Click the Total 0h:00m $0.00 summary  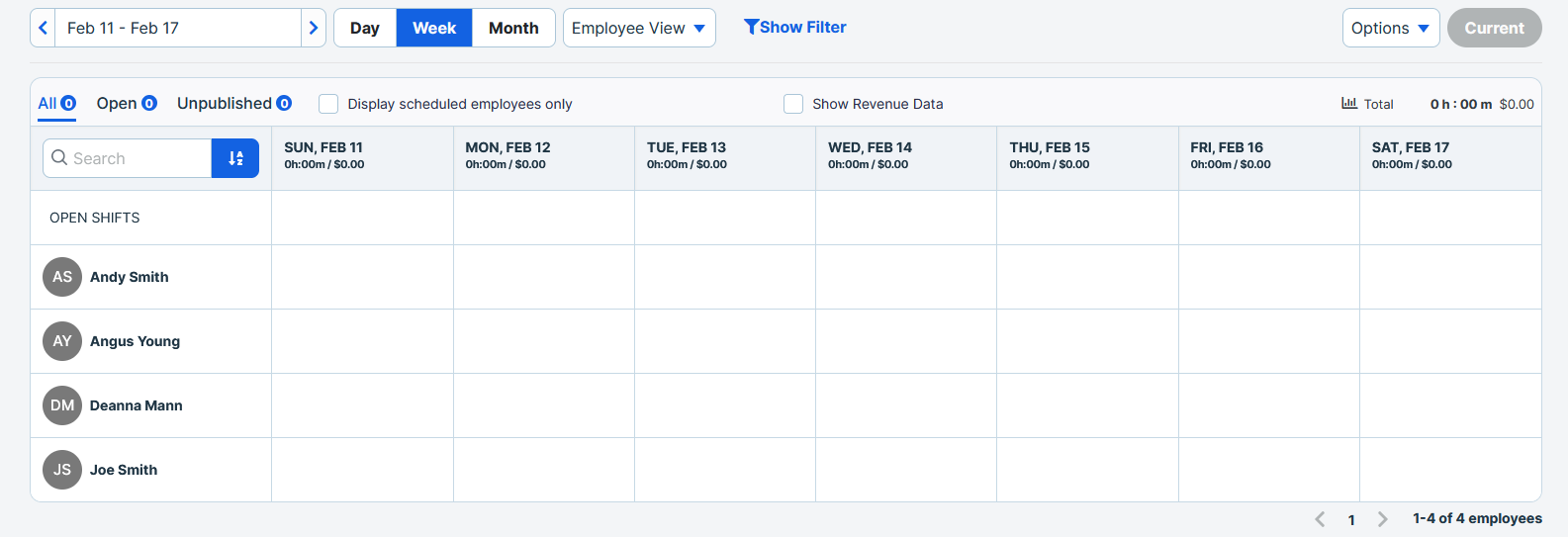coord(1438,104)
